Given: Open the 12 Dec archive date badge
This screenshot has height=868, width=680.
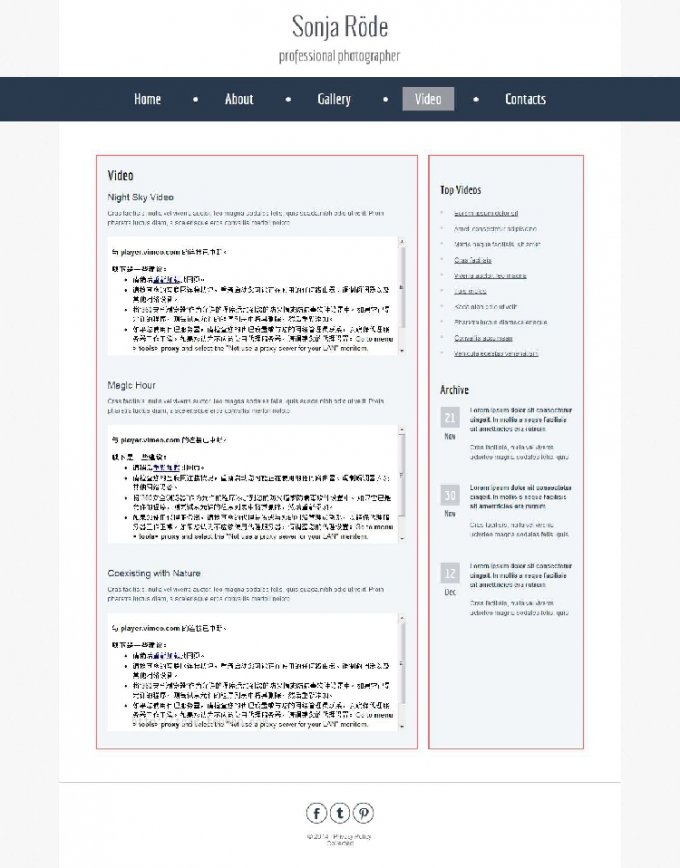Looking at the screenshot, I should click(x=450, y=573).
